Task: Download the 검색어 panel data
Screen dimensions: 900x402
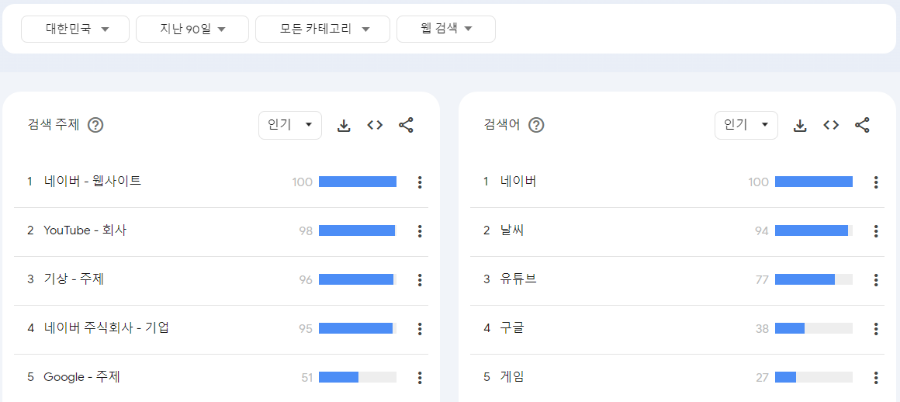Action: click(800, 125)
